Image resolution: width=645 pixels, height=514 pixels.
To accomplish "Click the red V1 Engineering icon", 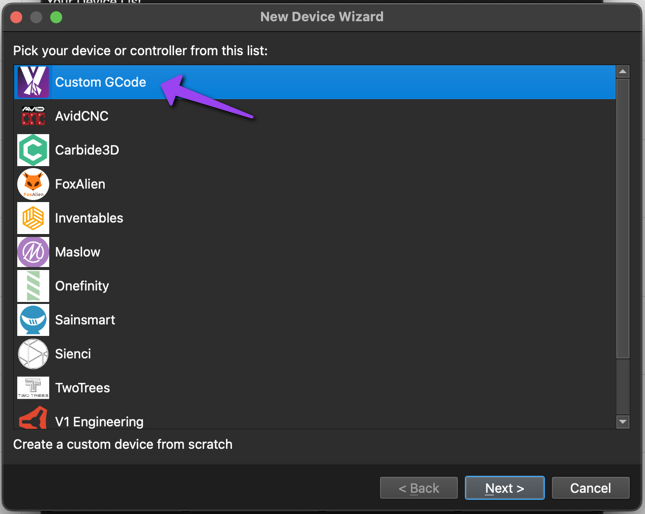I will (x=33, y=419).
